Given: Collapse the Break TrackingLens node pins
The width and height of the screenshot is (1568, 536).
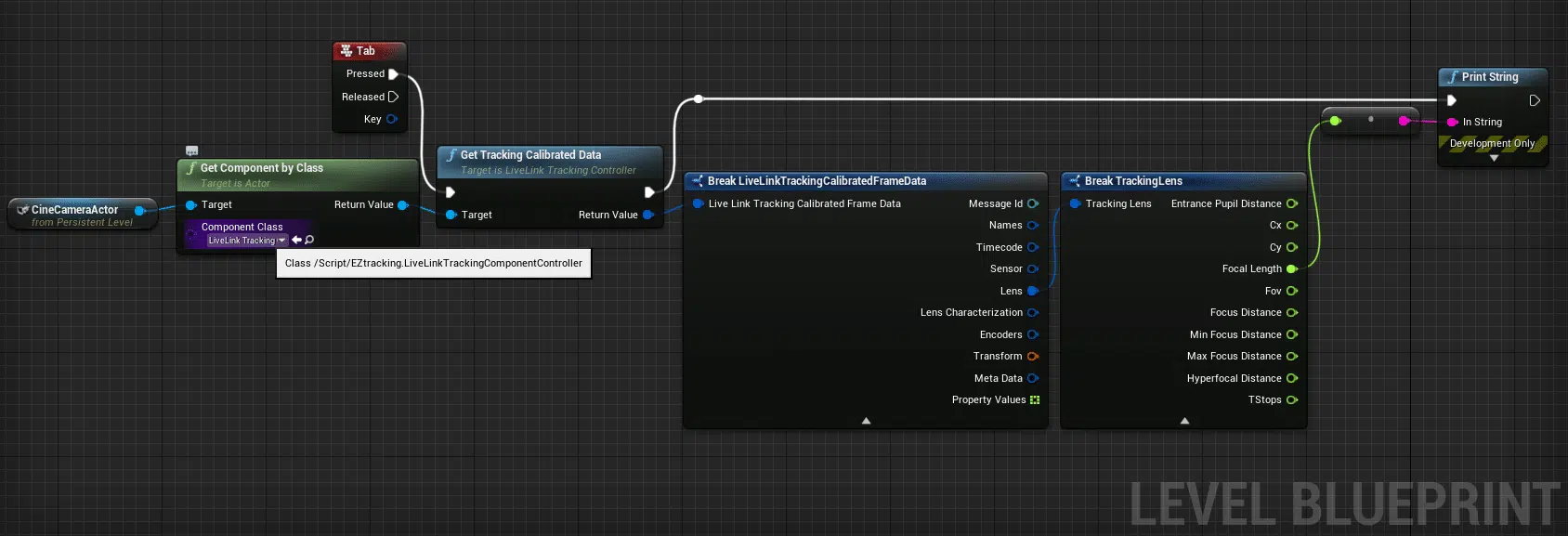Looking at the screenshot, I should pos(1184,421).
